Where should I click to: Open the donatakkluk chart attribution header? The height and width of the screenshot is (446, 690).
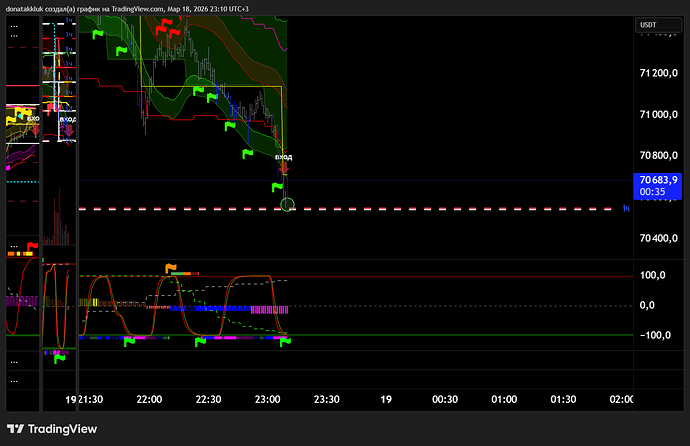[140, 9]
